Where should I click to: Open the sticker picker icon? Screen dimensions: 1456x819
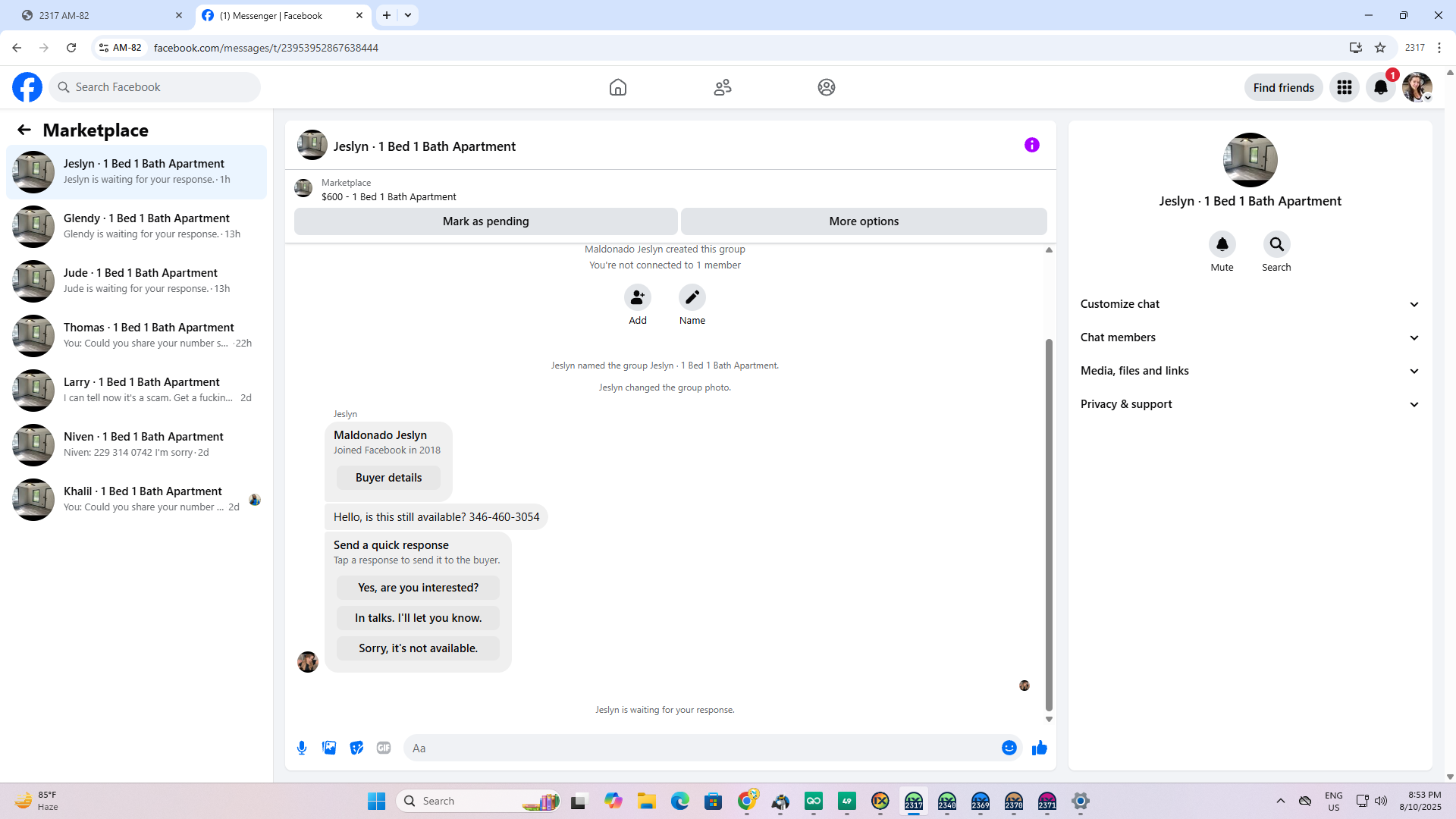(x=356, y=748)
